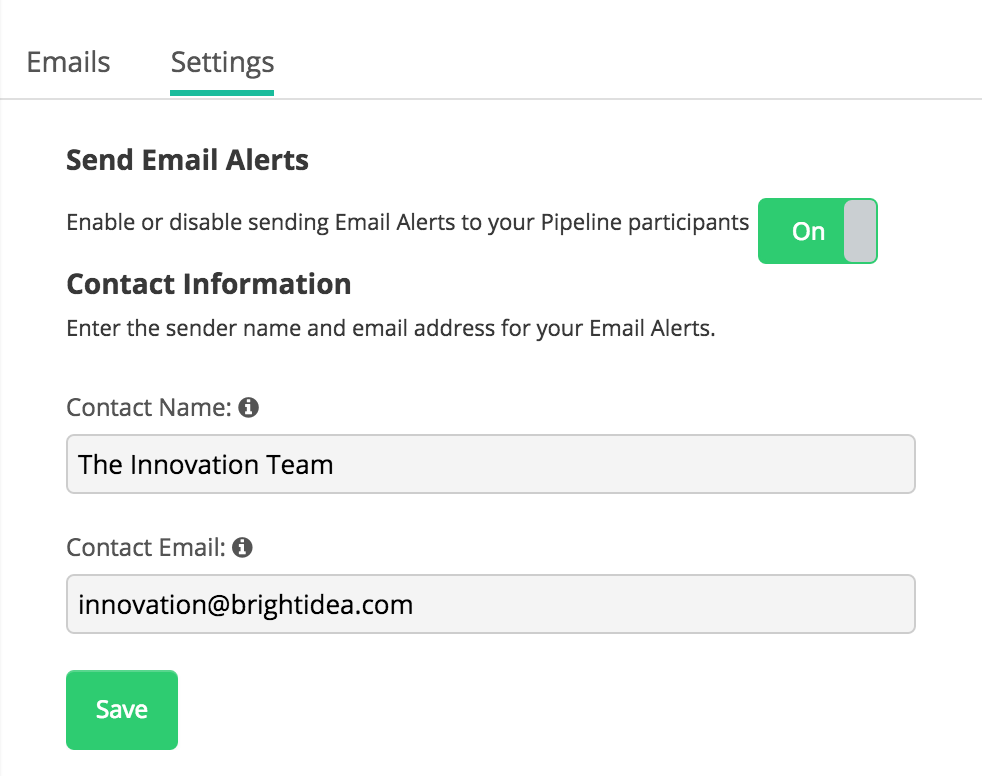Click the gray knob of the On switch
The image size is (982, 776).
pos(859,231)
